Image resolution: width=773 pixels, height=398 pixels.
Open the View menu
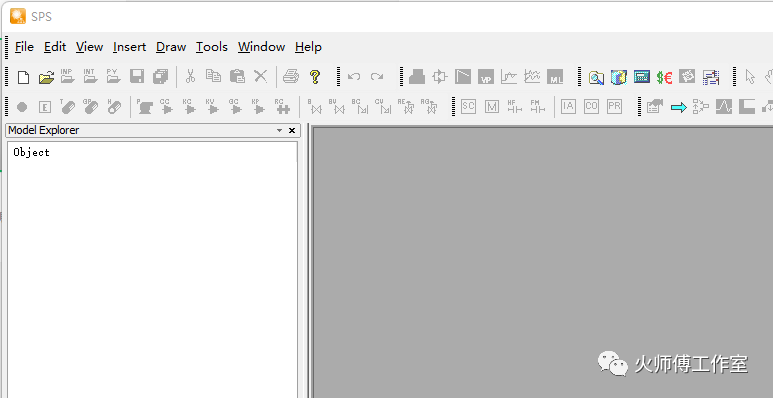(89, 47)
